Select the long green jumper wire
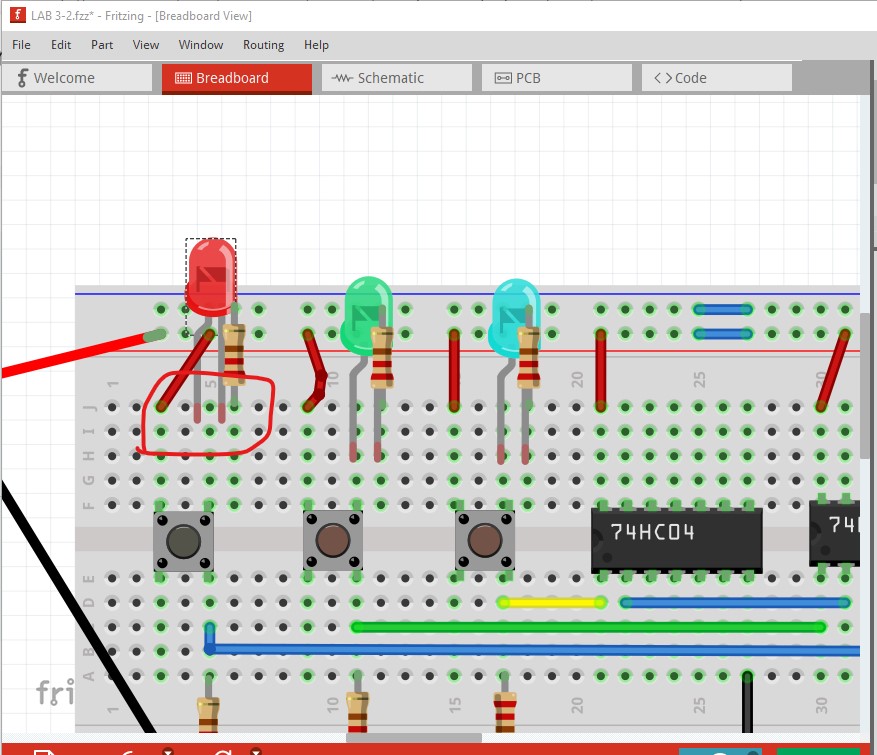877x755 pixels. pyautogui.click(x=588, y=627)
